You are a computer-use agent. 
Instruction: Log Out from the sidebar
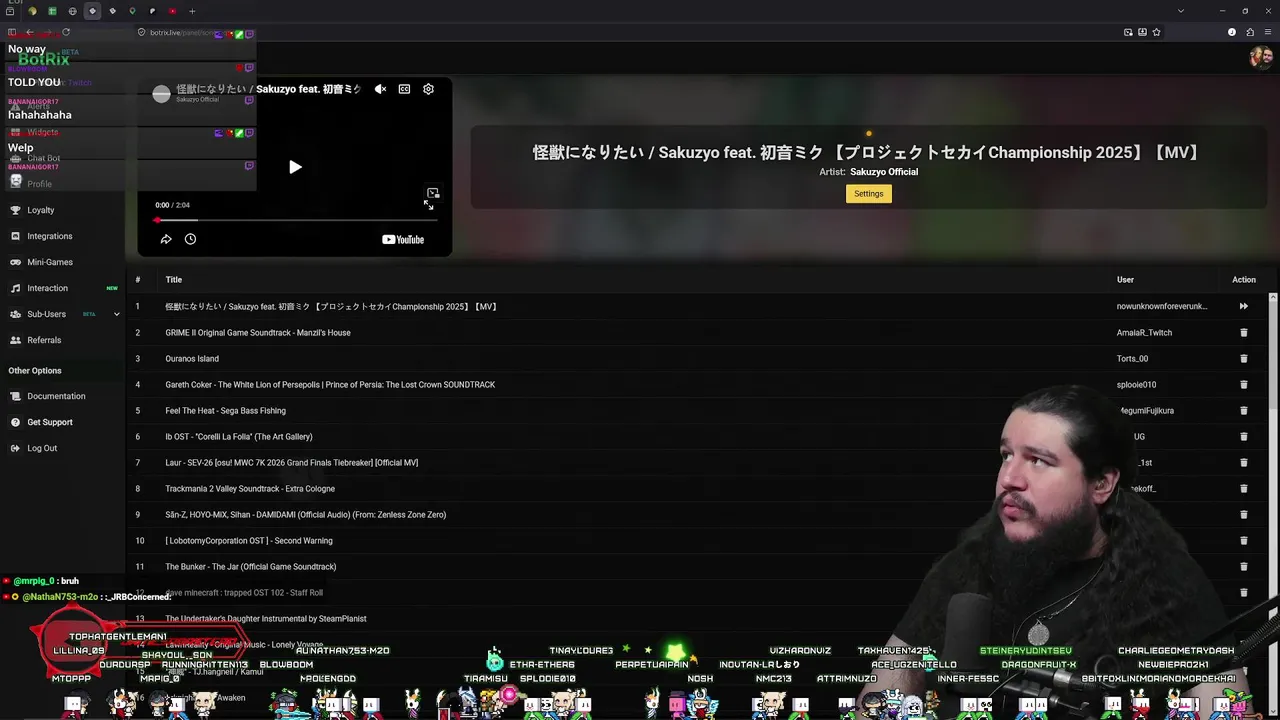click(x=42, y=448)
